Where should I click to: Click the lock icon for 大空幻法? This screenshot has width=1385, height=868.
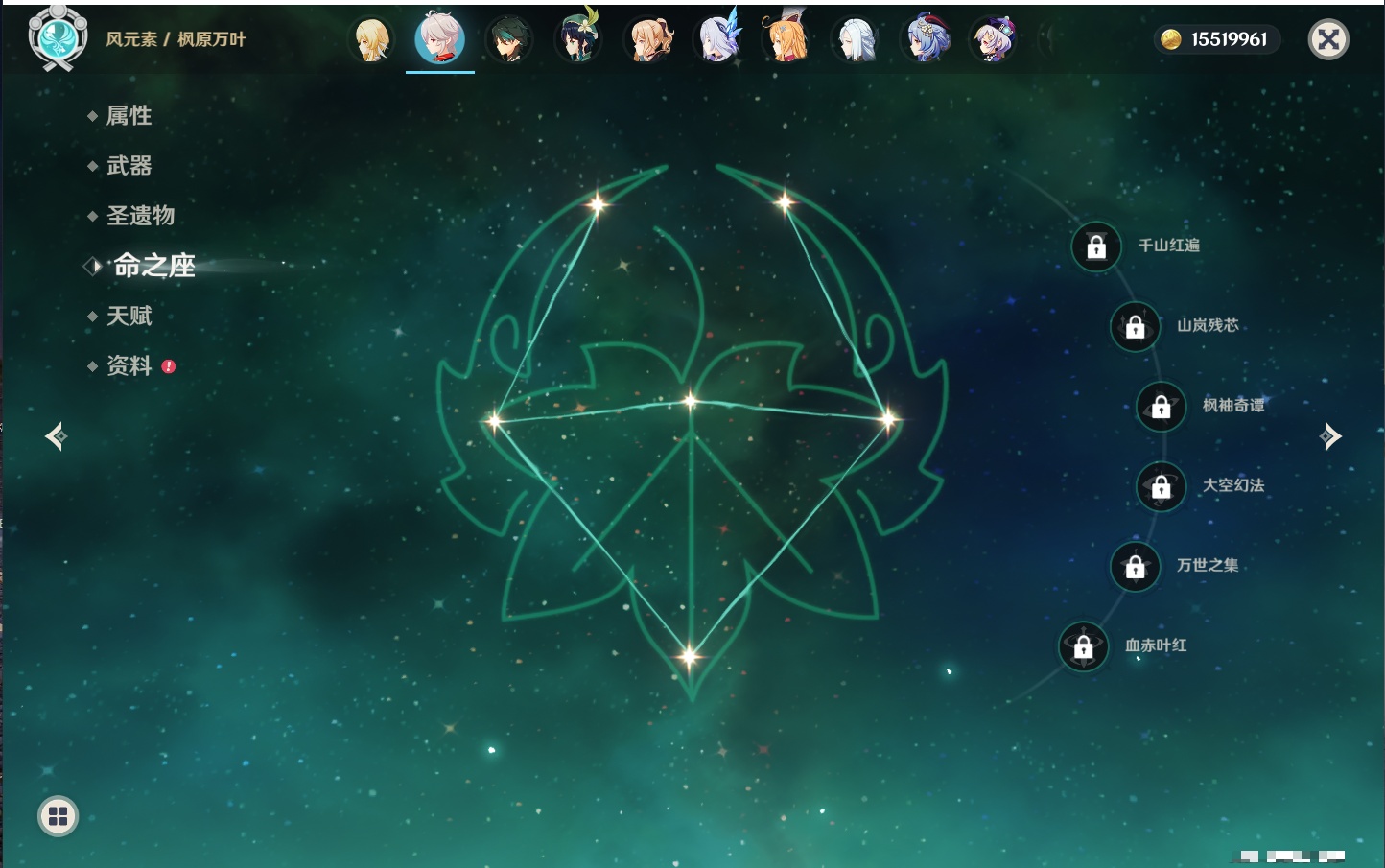pos(1162,487)
